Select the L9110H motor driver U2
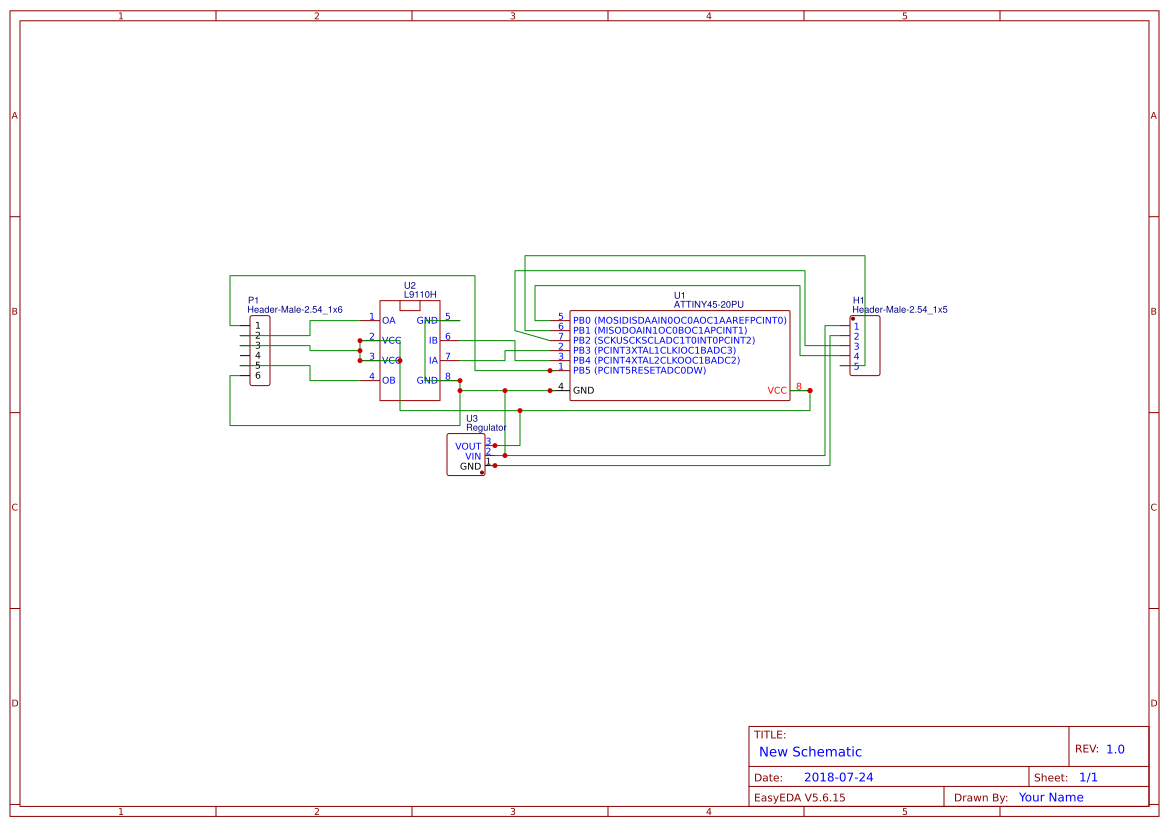This screenshot has height=827, width=1169. (409, 350)
